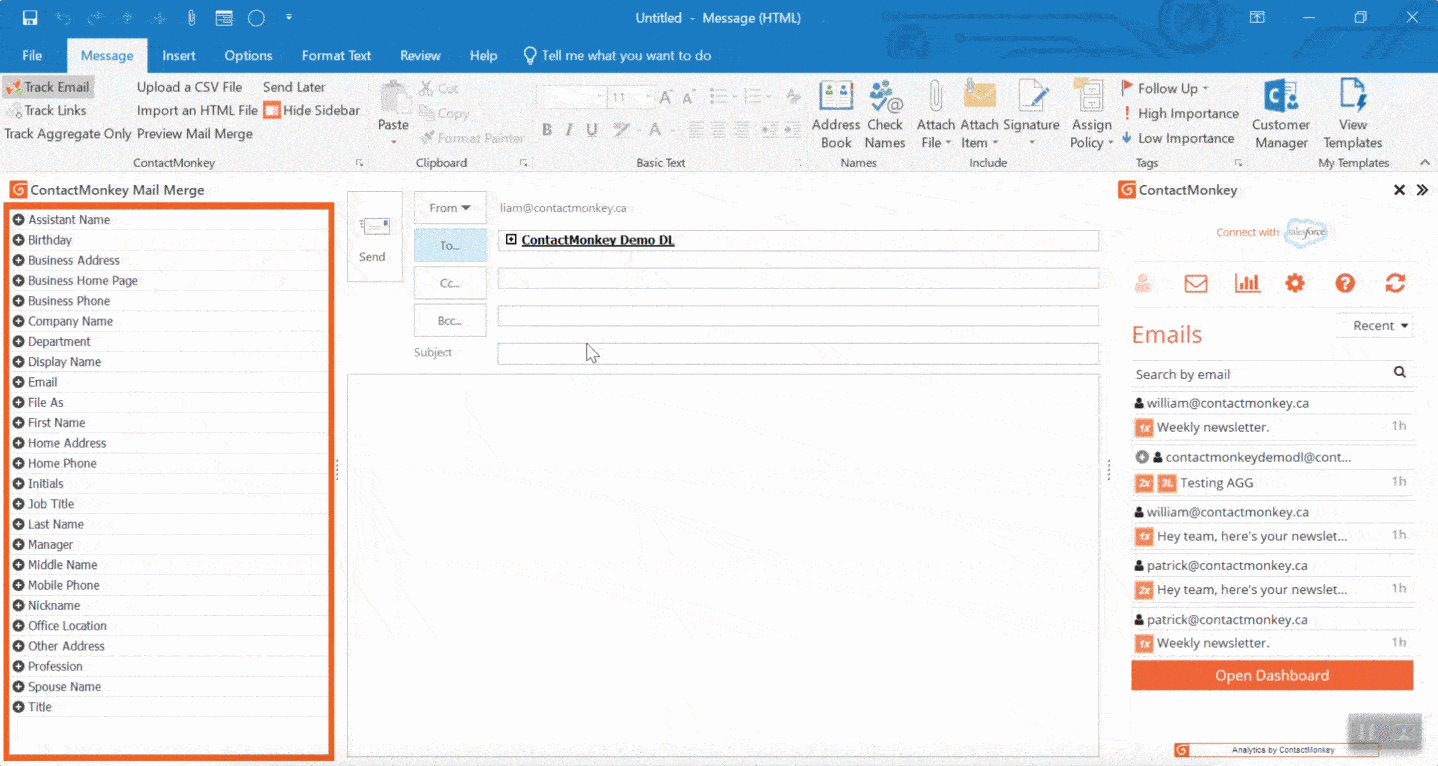
Task: Click the Open Dashboard button
Action: (1271, 675)
